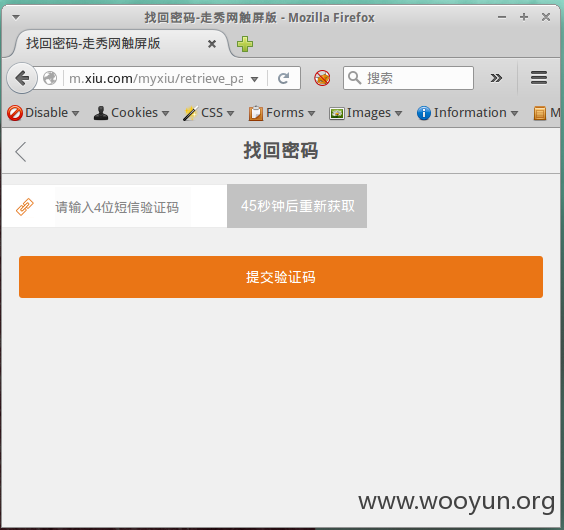Open the Information toolbar menu
The image size is (564, 530).
[x=467, y=113]
